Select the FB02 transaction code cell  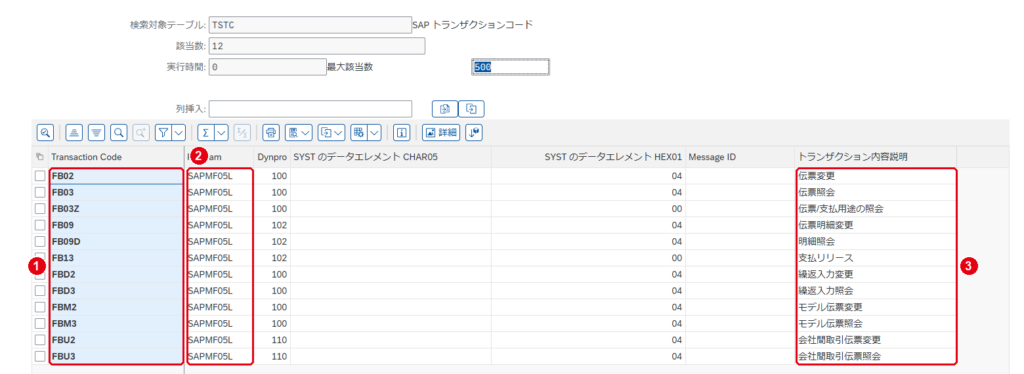pos(116,176)
